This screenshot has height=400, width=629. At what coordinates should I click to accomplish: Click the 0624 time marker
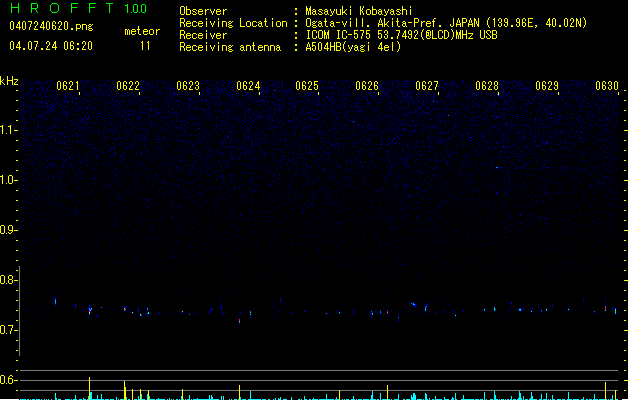(x=248, y=86)
